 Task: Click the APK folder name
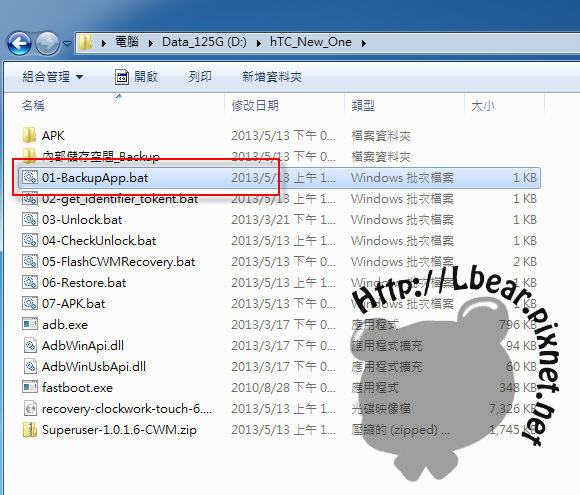point(53,136)
